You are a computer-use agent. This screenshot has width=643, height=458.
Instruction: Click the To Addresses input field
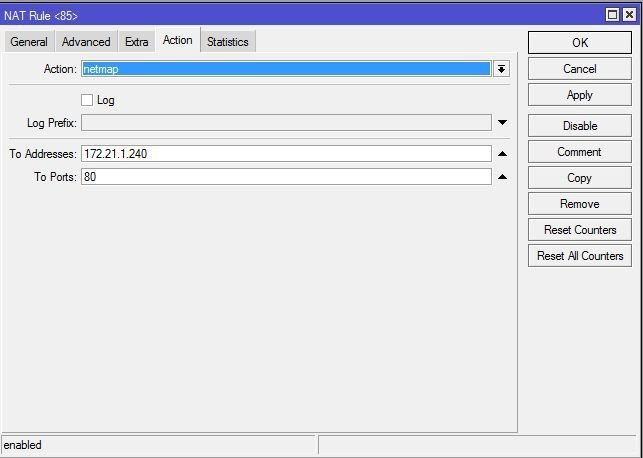pos(286,154)
